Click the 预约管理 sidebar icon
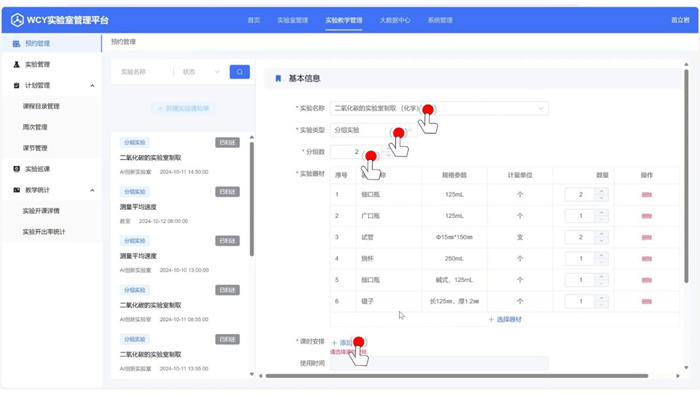 pos(17,43)
